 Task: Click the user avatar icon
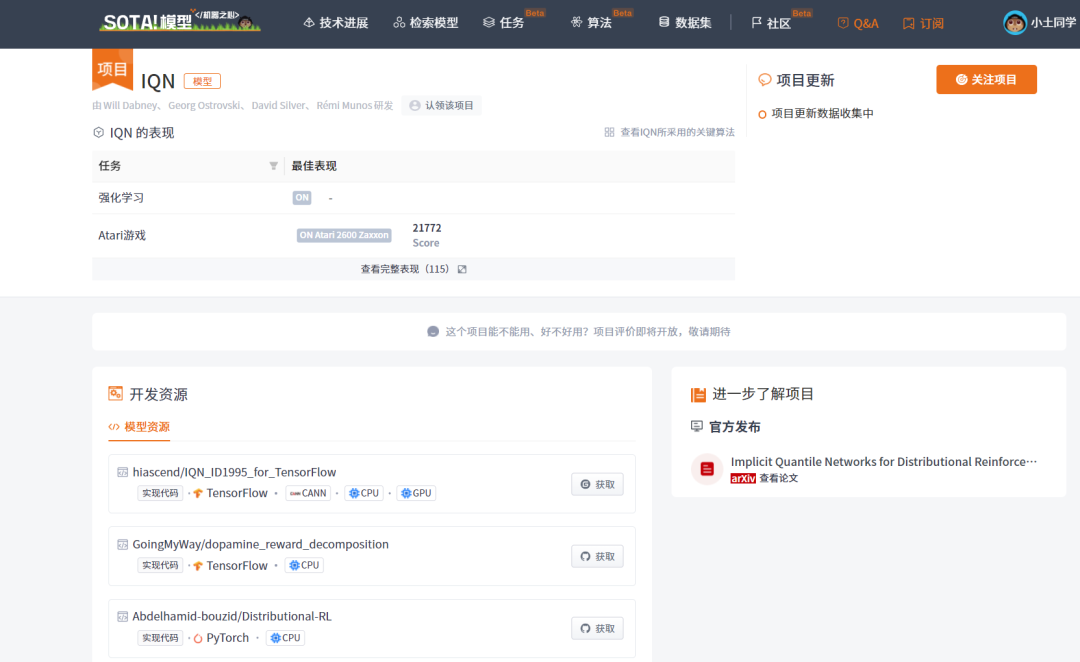(1015, 23)
